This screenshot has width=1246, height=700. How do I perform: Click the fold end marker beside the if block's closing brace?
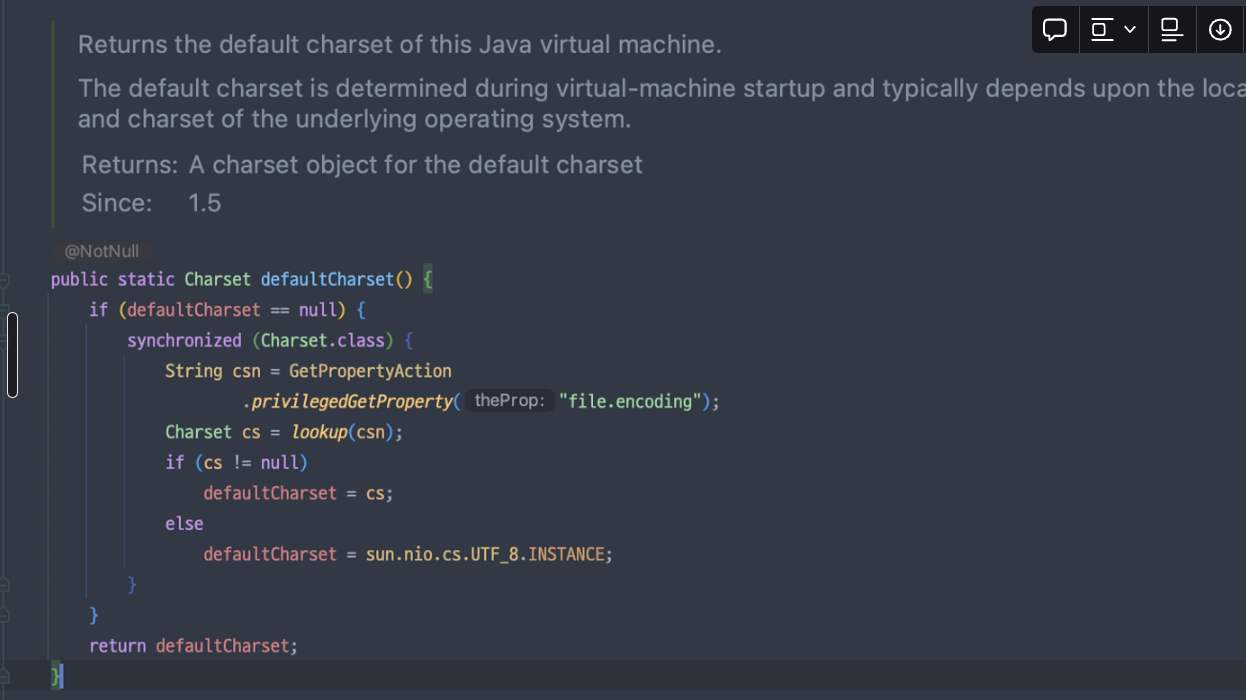pyautogui.click(x=5, y=615)
